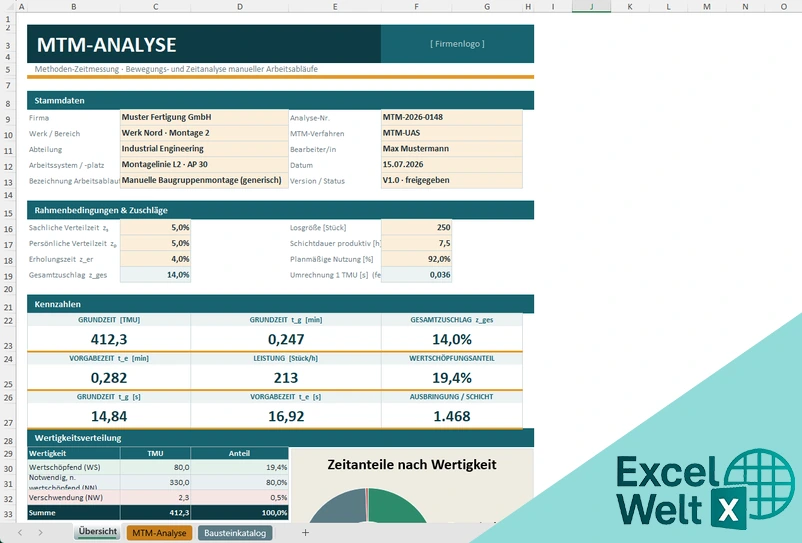Click Sachliche Verteilzeit value 5,0%
Viewport: 802px width, 543px height.
click(x=155, y=228)
